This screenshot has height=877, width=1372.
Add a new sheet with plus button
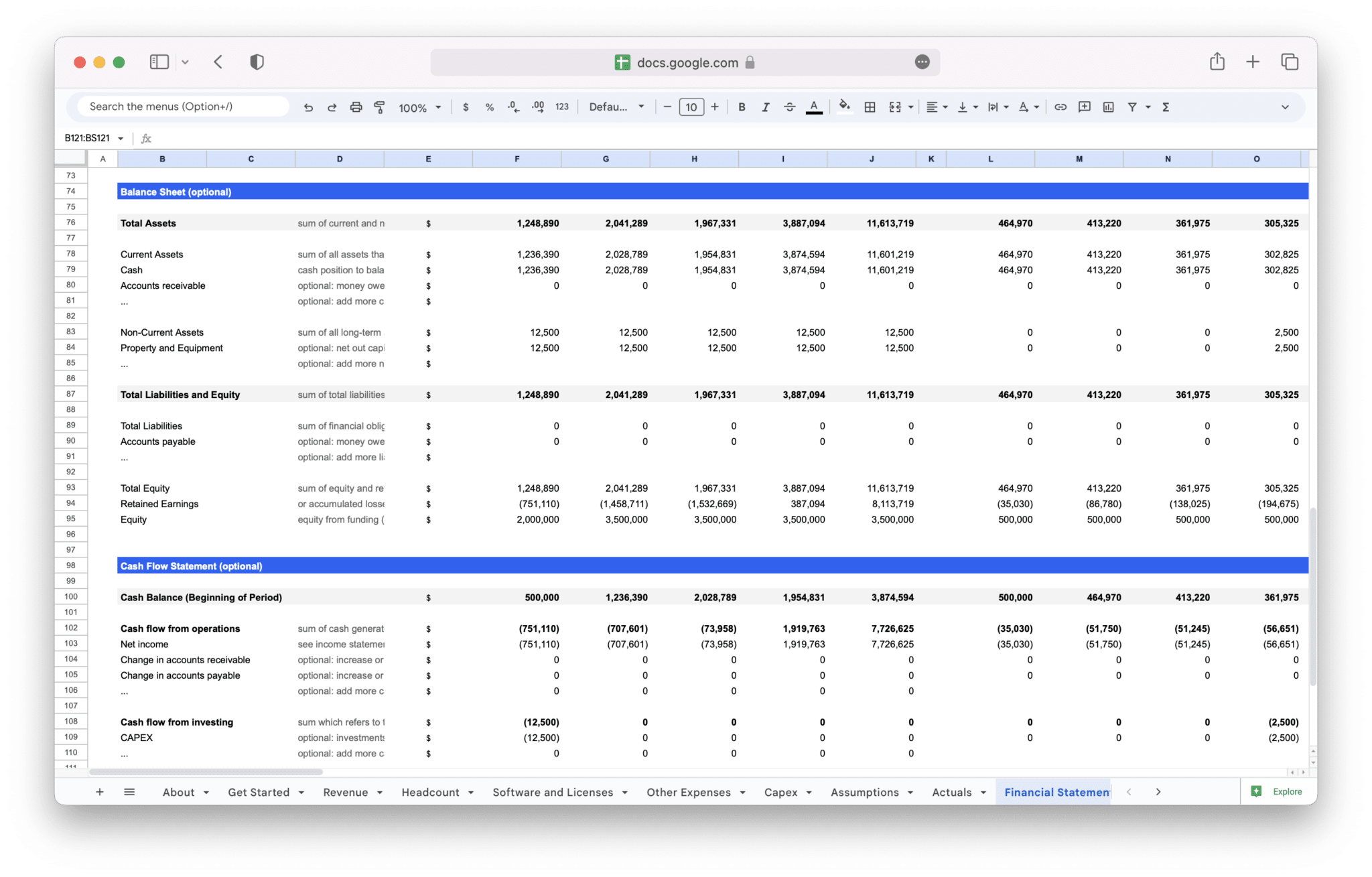[x=100, y=792]
